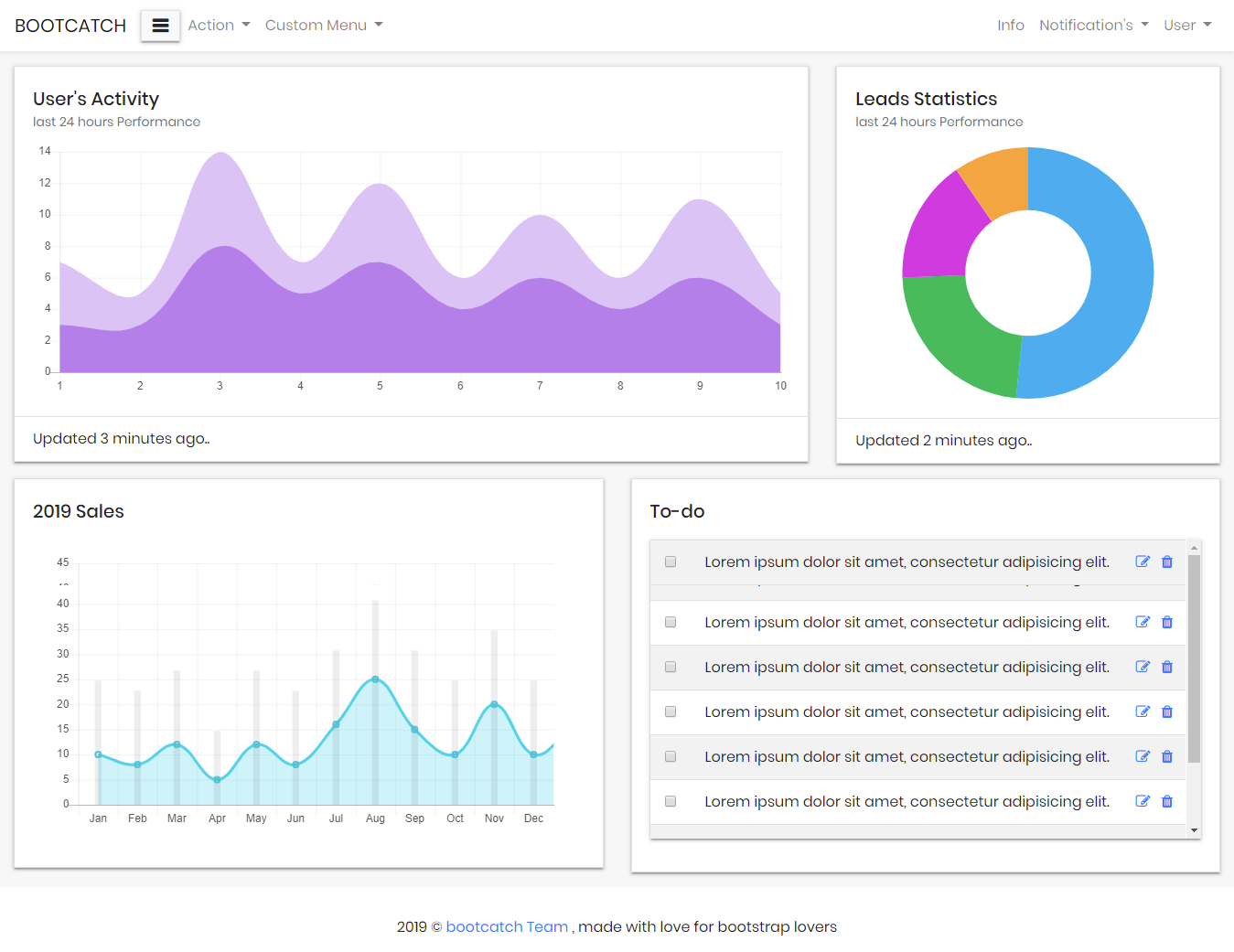
Task: Click the Nov data point on Sales chart
Action: pos(494,704)
